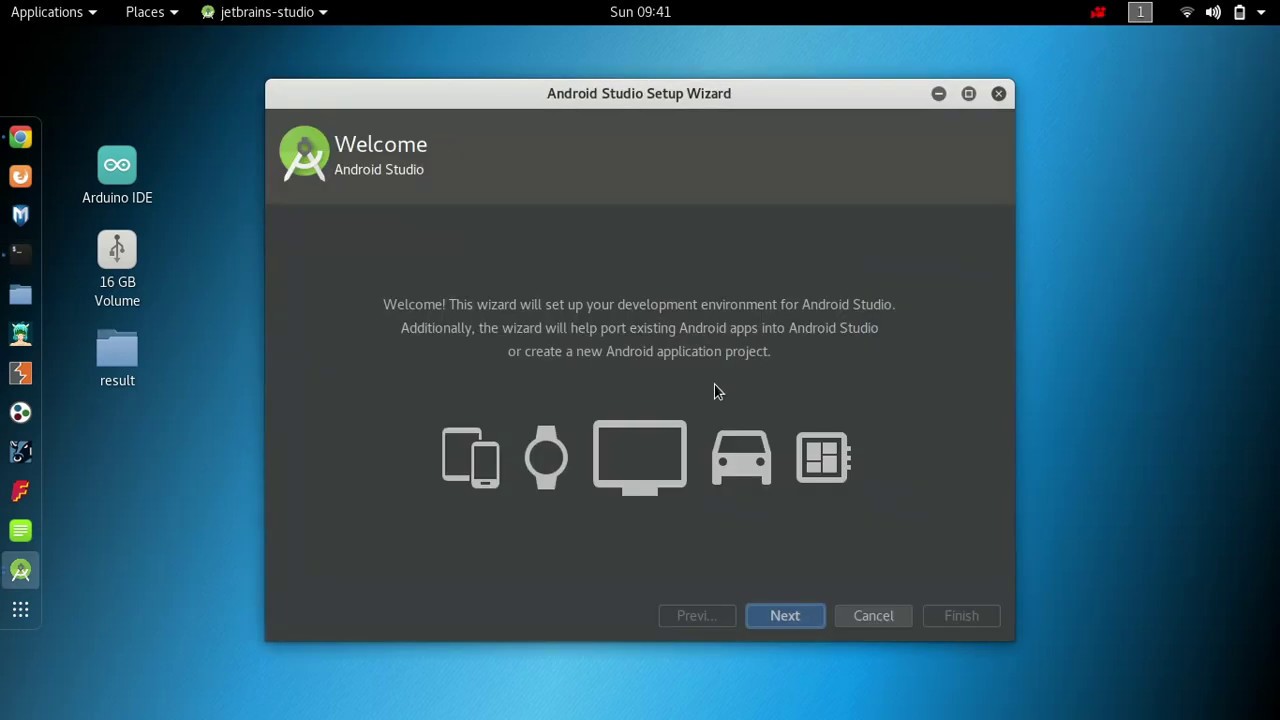Maximize the Setup Wizard window
The image size is (1280, 720).
click(968, 93)
